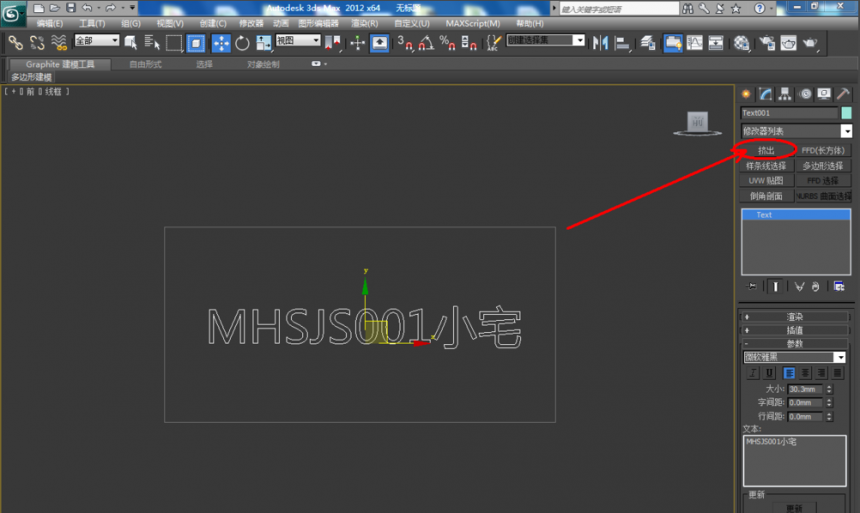Toggle the Angle Snap icon
Screen dimensions: 860x513
[x=426, y=43]
